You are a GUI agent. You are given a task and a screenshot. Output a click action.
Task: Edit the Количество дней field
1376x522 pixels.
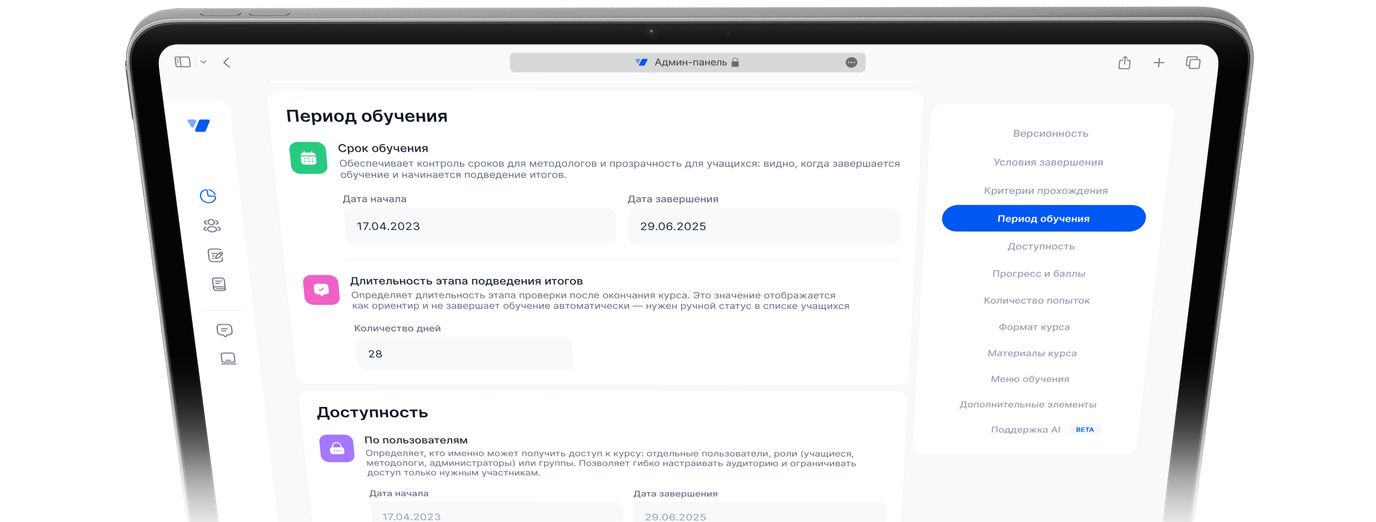464,354
